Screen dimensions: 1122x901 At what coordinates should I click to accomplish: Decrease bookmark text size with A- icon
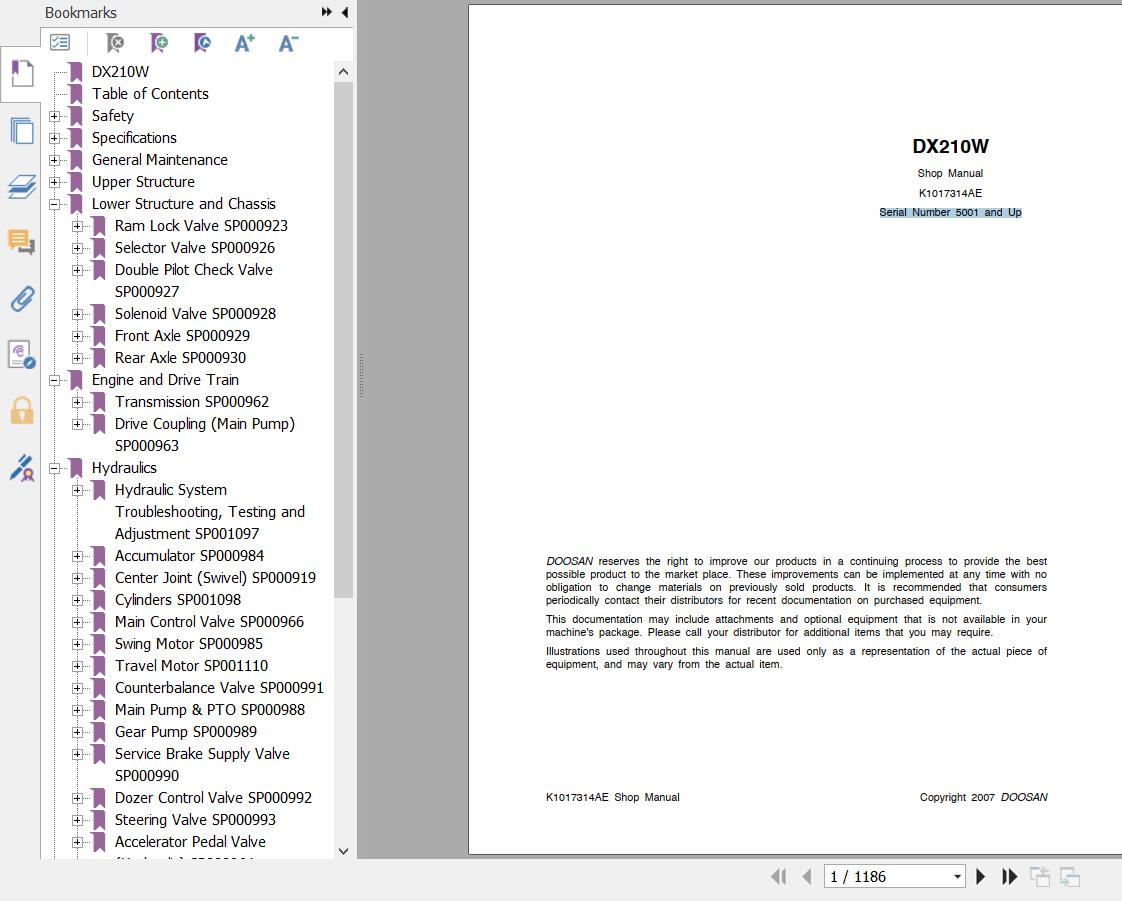288,43
